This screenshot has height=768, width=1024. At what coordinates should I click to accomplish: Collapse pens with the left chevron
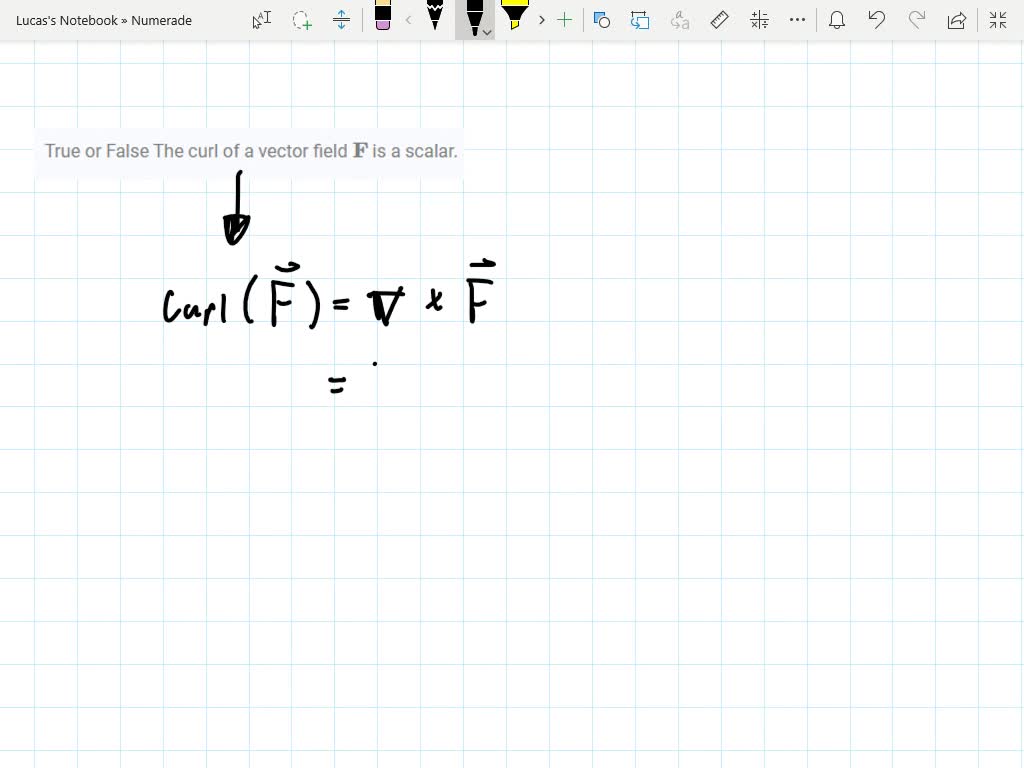pos(408,20)
